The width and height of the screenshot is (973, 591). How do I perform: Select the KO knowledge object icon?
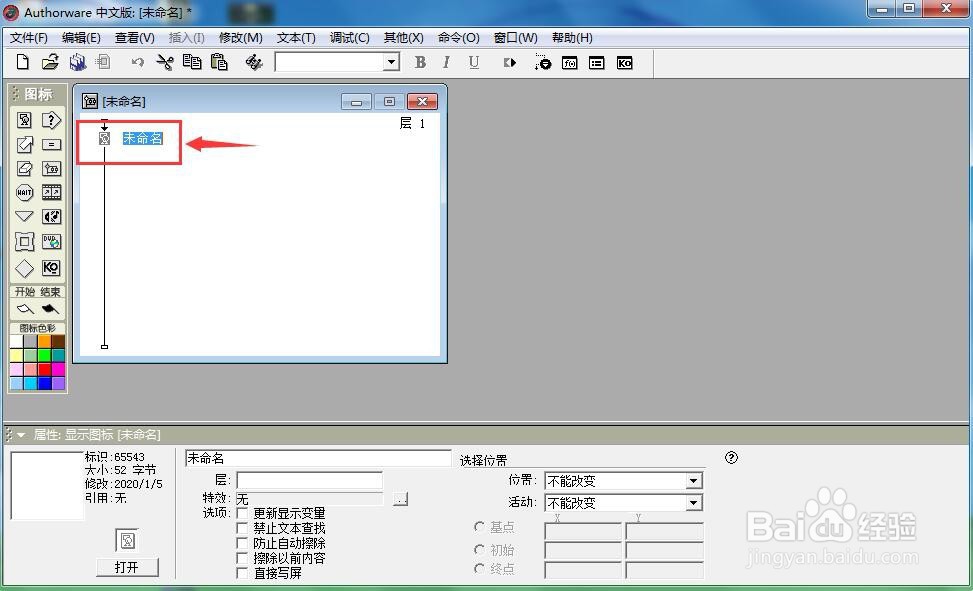click(52, 267)
